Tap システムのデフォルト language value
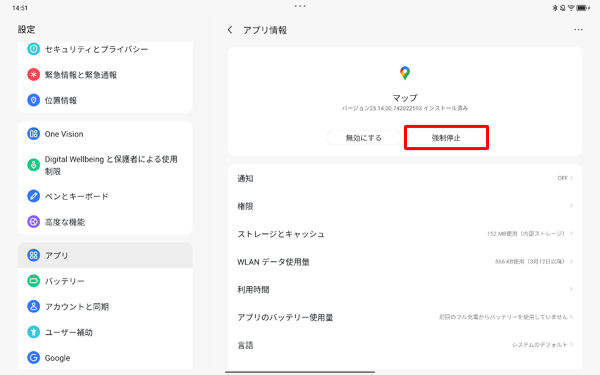The image size is (600, 375). [540, 345]
